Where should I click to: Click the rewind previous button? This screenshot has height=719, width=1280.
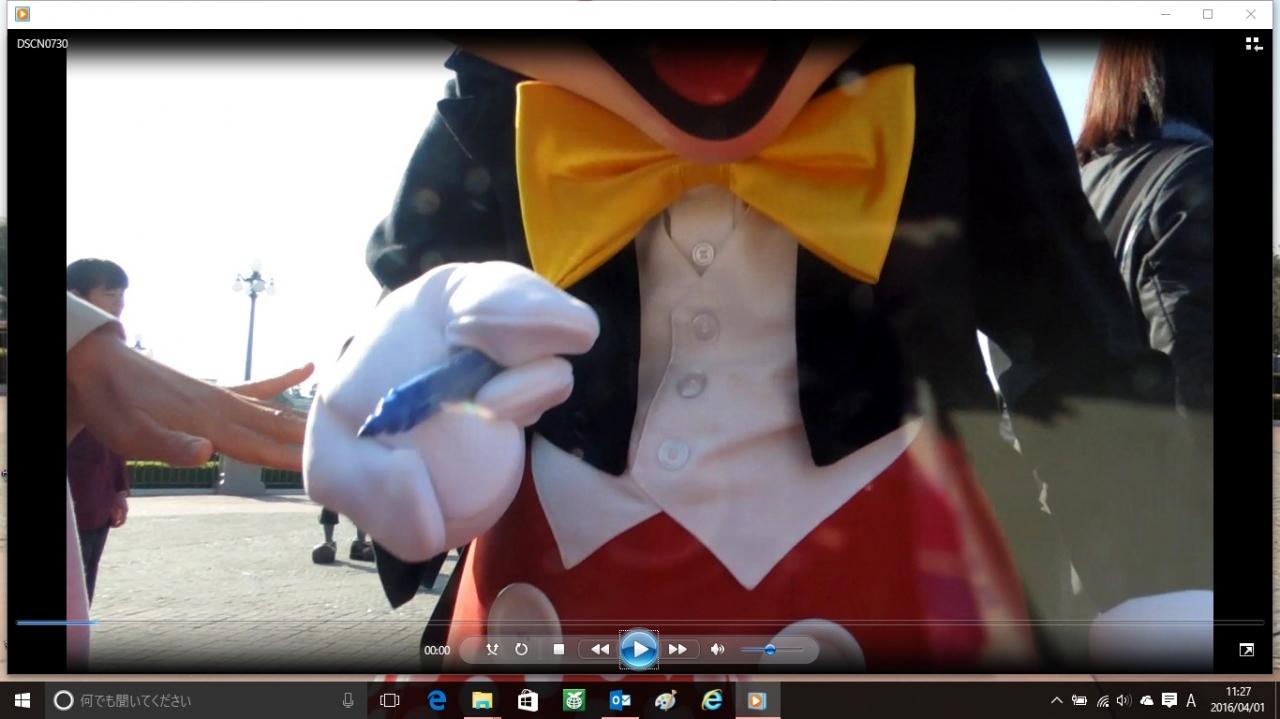(599, 650)
